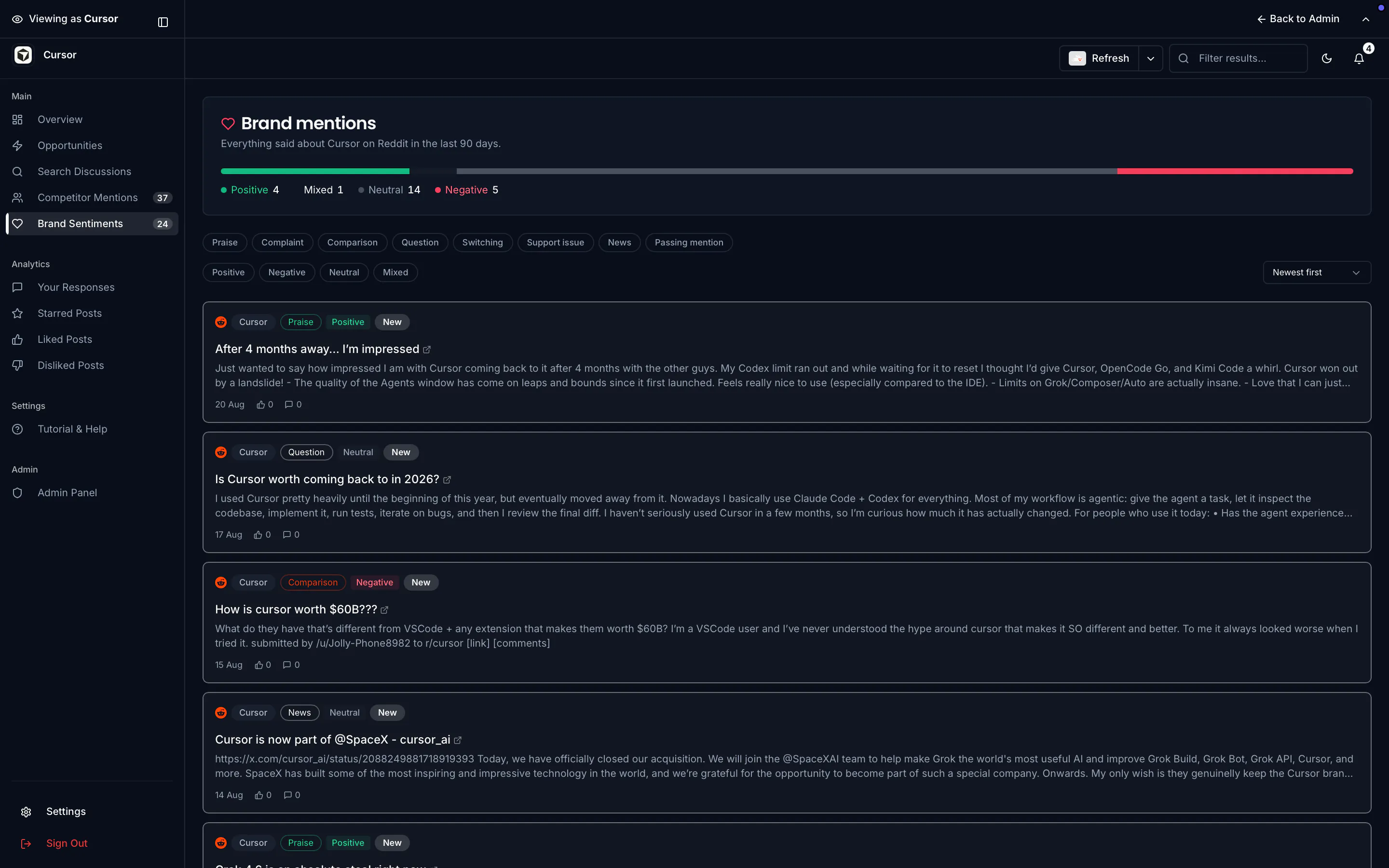The image size is (1389, 868).
Task: Toggle the Passing mention filter chip
Action: pyautogui.click(x=689, y=242)
